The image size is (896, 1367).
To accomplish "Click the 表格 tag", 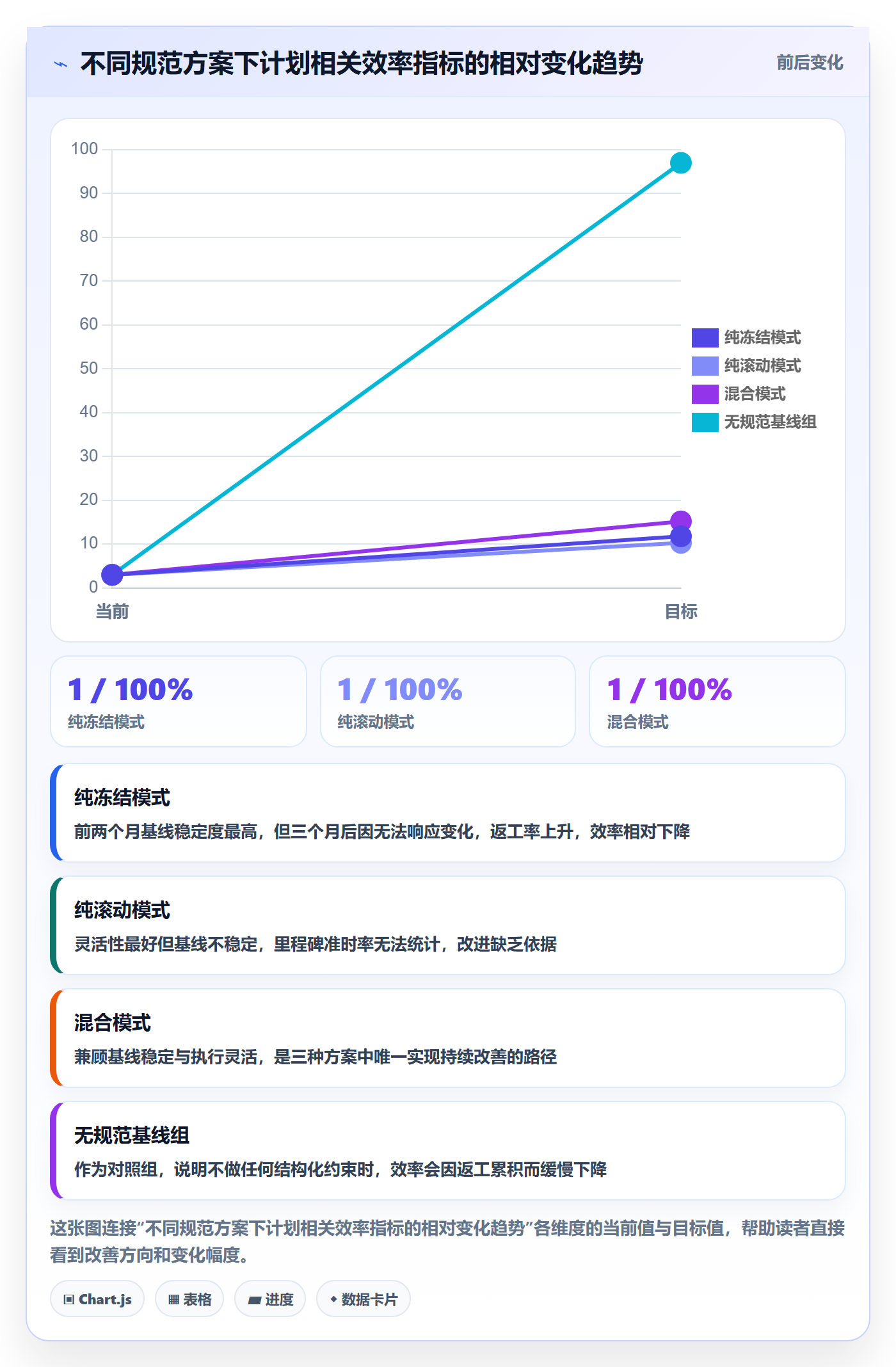I will (x=189, y=1299).
